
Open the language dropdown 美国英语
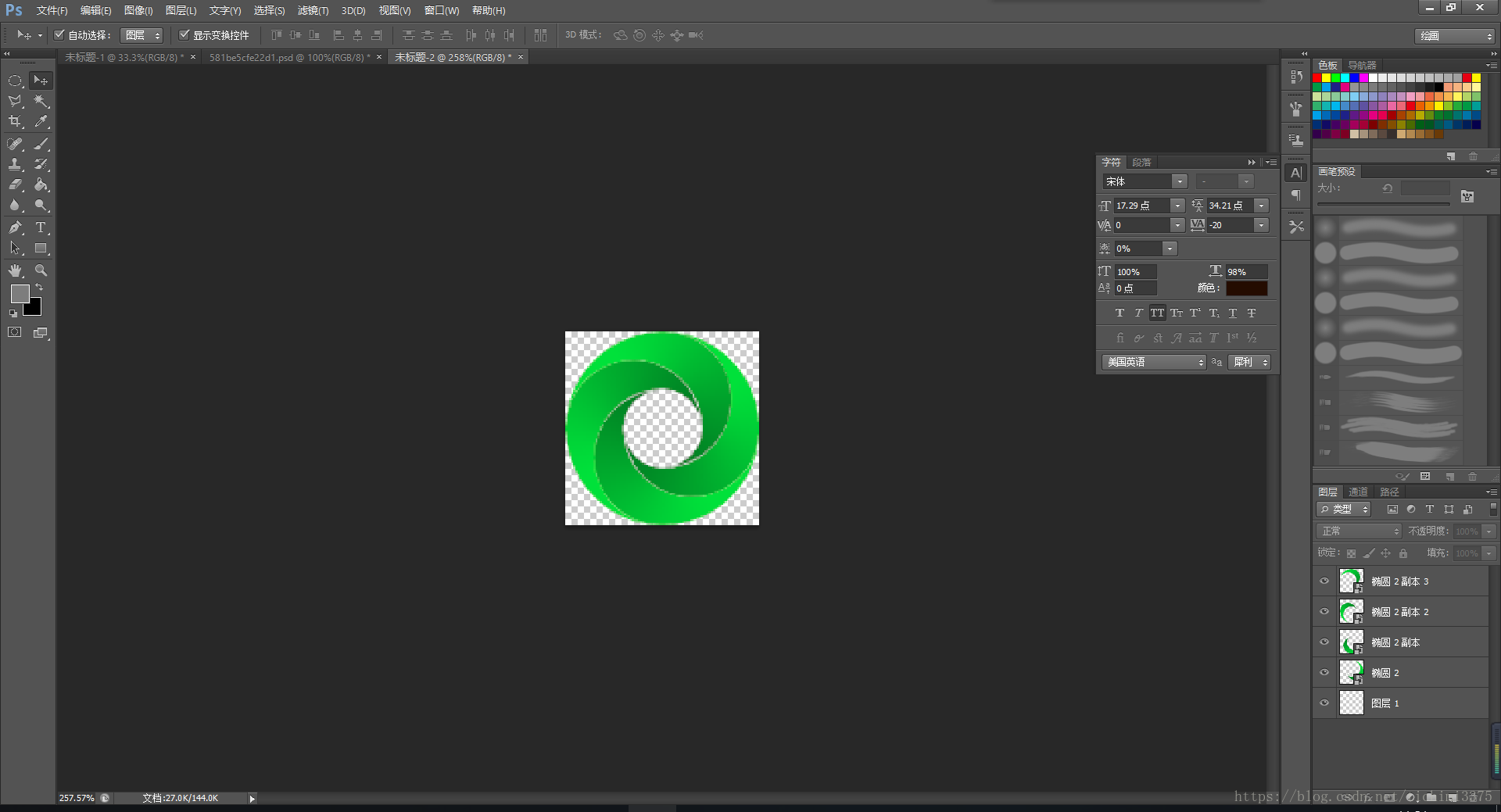click(1154, 362)
